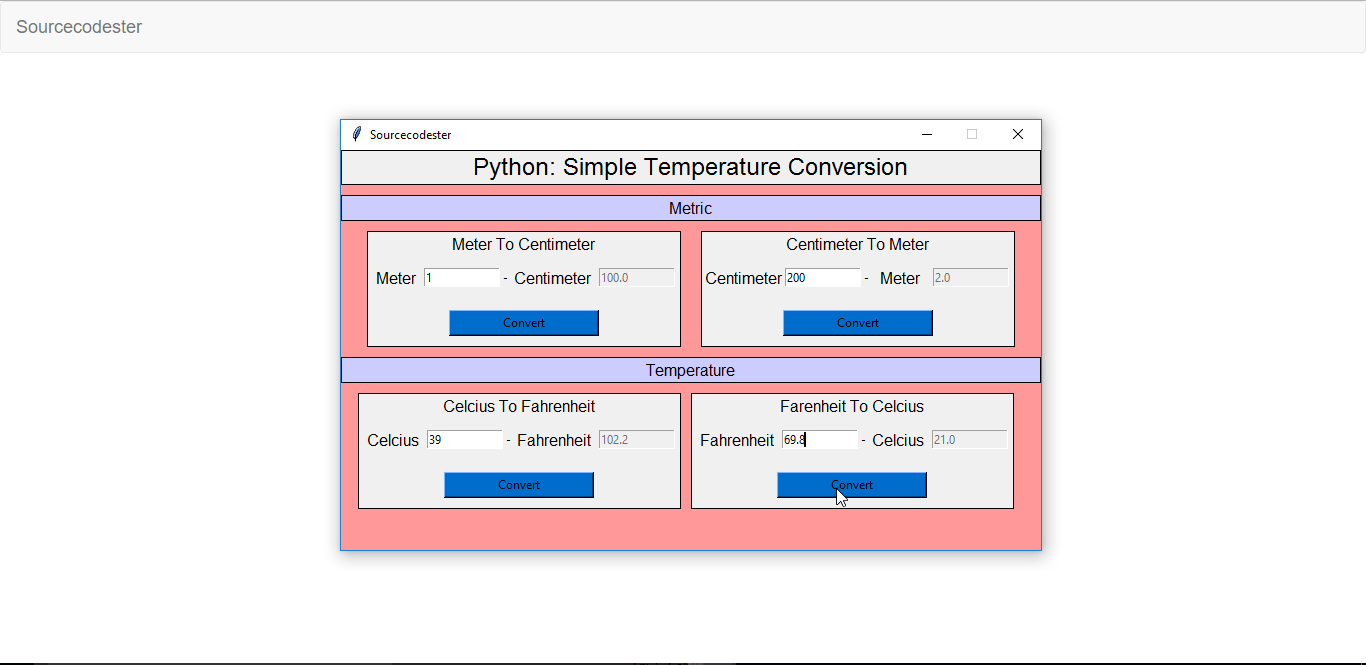Focus the Celcius input field containing 39
Viewport: 1366px width, 665px height.
tap(465, 440)
